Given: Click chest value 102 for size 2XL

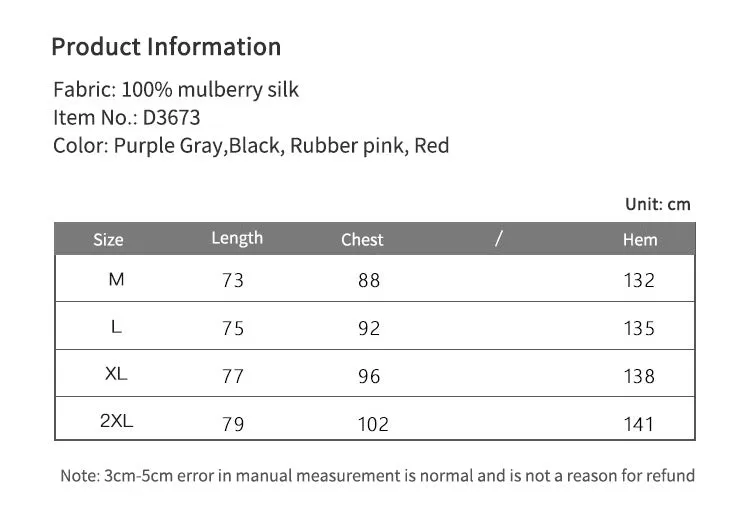Looking at the screenshot, I should click(x=374, y=424).
